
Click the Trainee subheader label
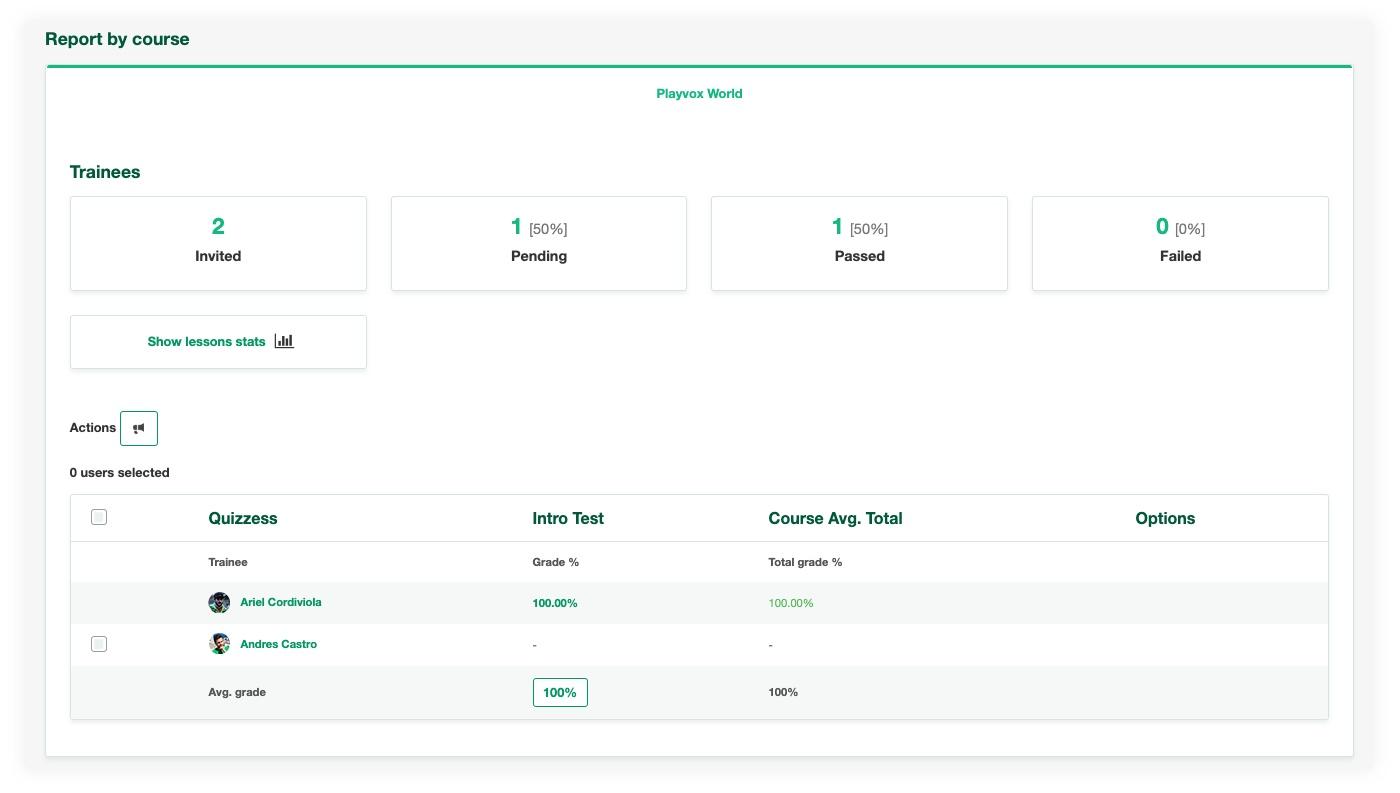(x=228, y=562)
